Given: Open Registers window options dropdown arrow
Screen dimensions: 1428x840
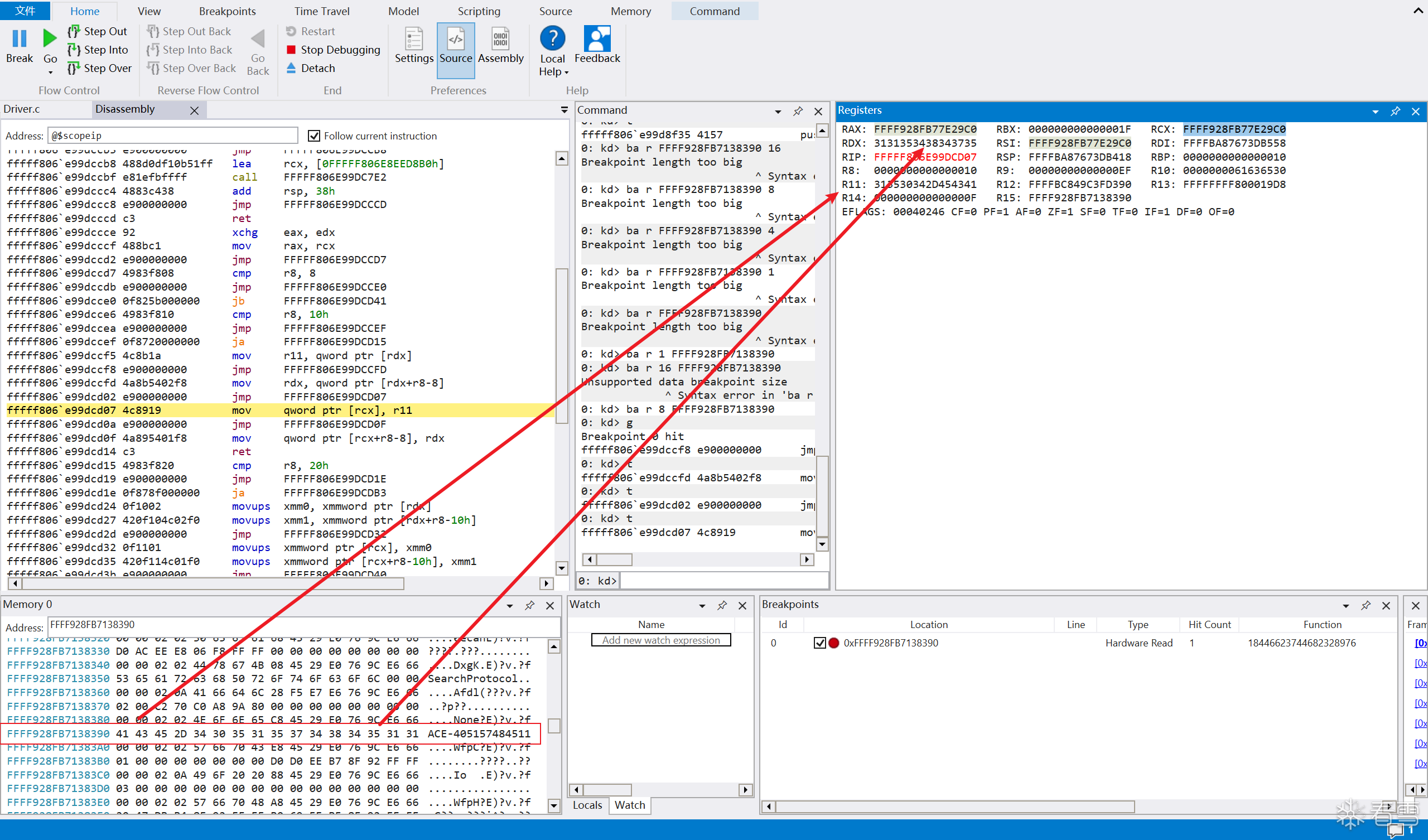Looking at the screenshot, I should [x=1376, y=112].
